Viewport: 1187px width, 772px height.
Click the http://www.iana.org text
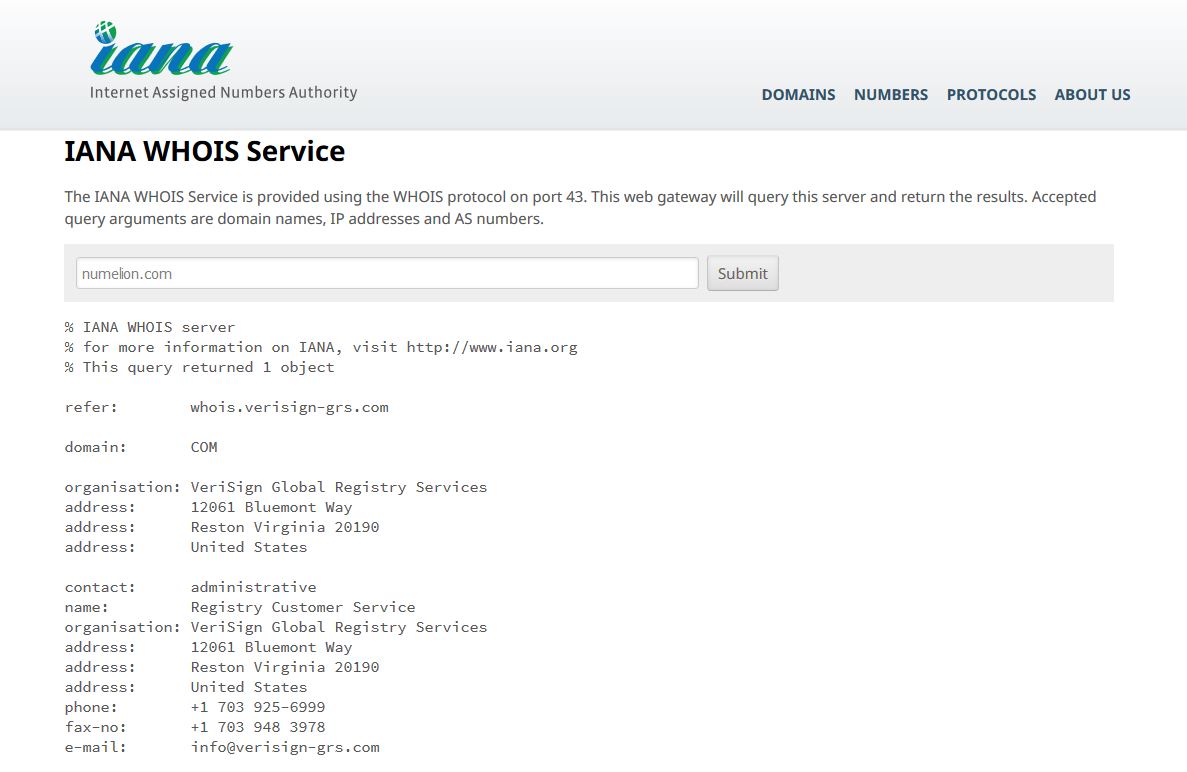tap(492, 347)
